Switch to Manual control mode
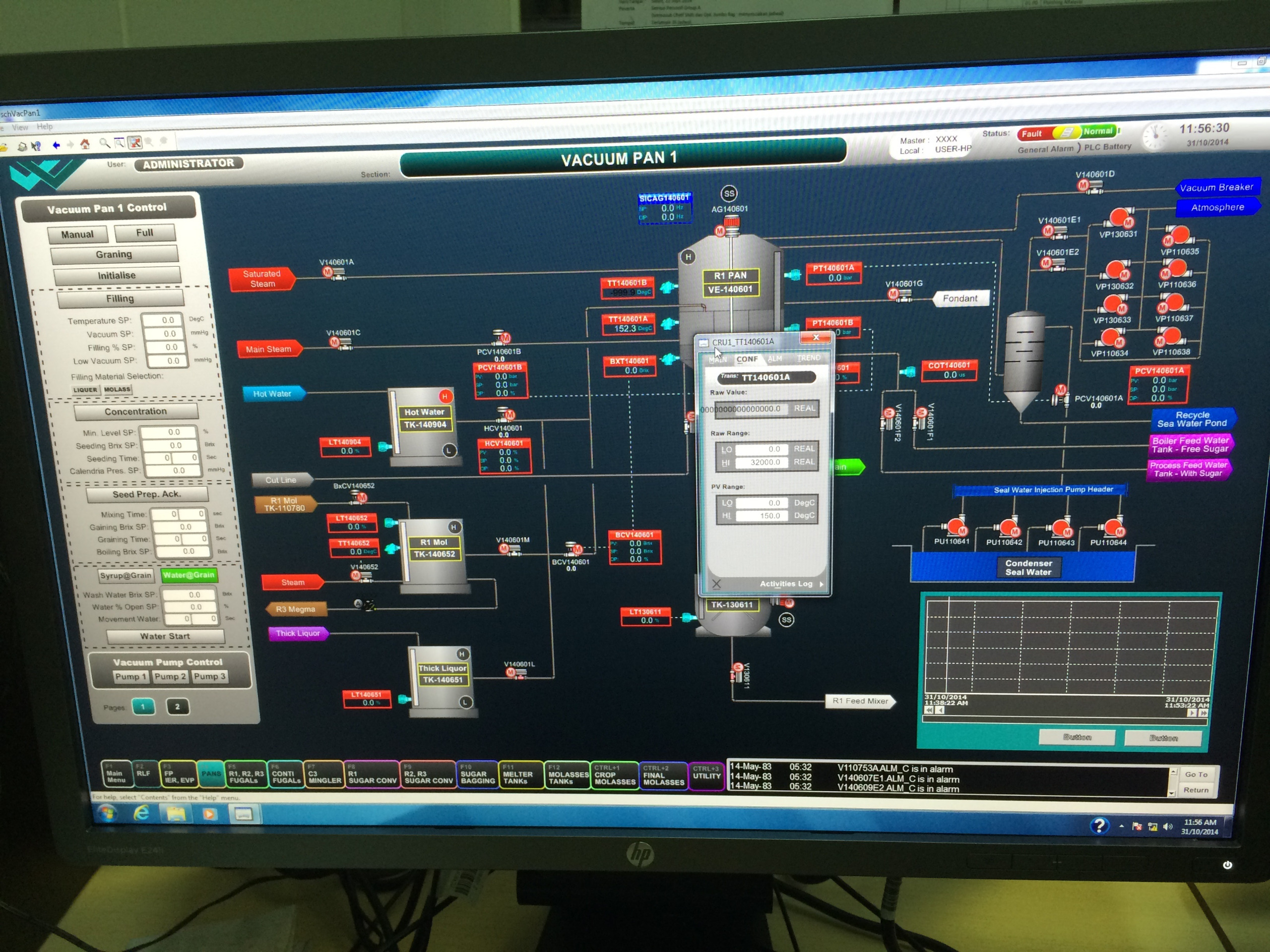Image resolution: width=1270 pixels, height=952 pixels. click(77, 235)
